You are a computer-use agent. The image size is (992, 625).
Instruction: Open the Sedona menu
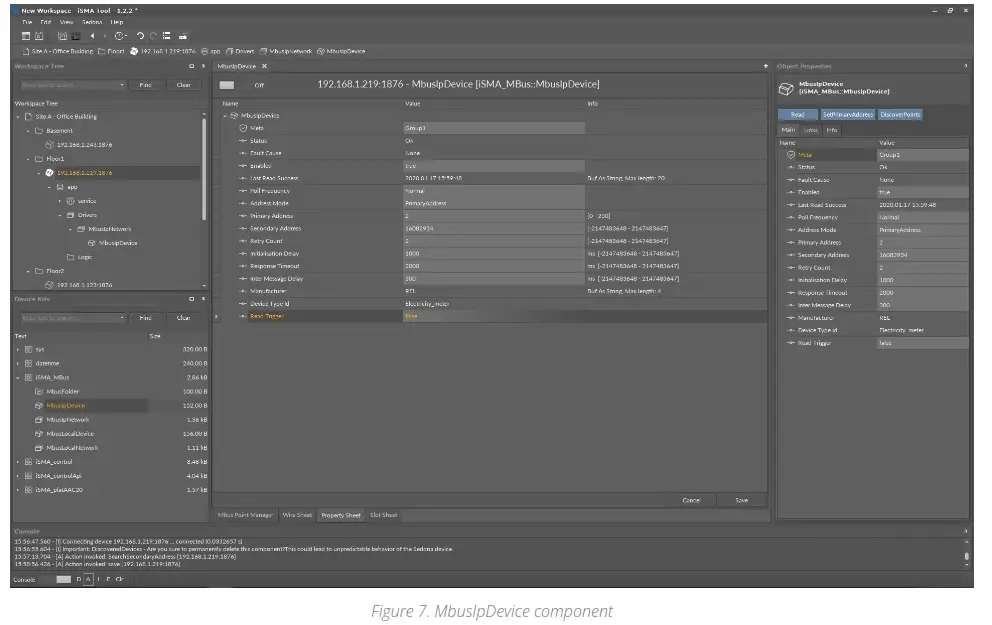tap(91, 21)
